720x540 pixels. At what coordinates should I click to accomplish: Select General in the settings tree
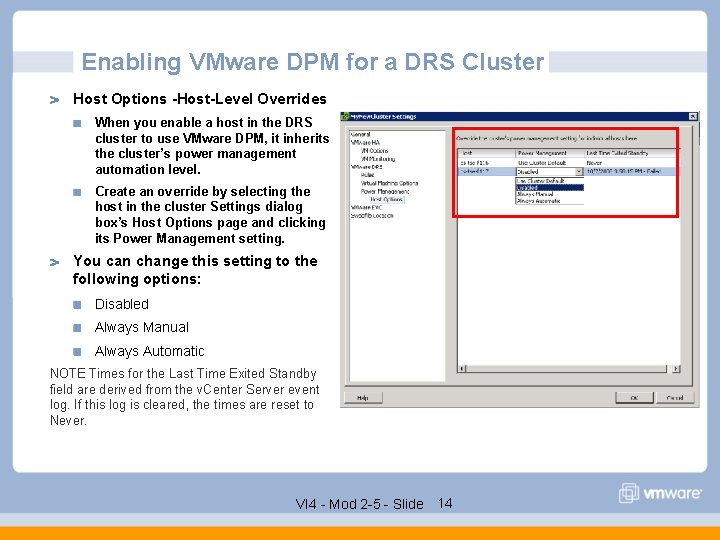[x=360, y=135]
